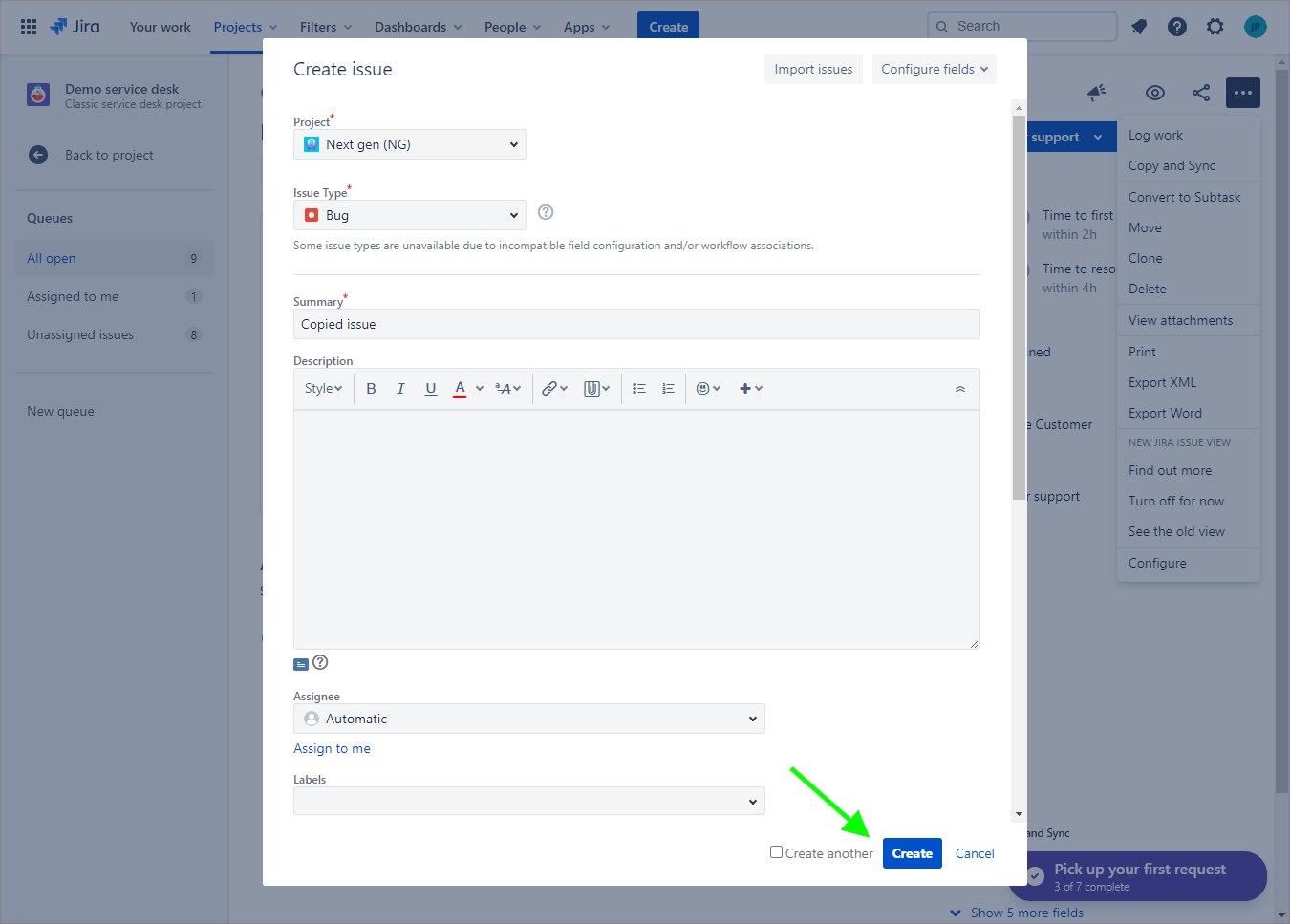Apply italic formatting in description toolbar
Screen dimensions: 1290x924
pos(400,389)
